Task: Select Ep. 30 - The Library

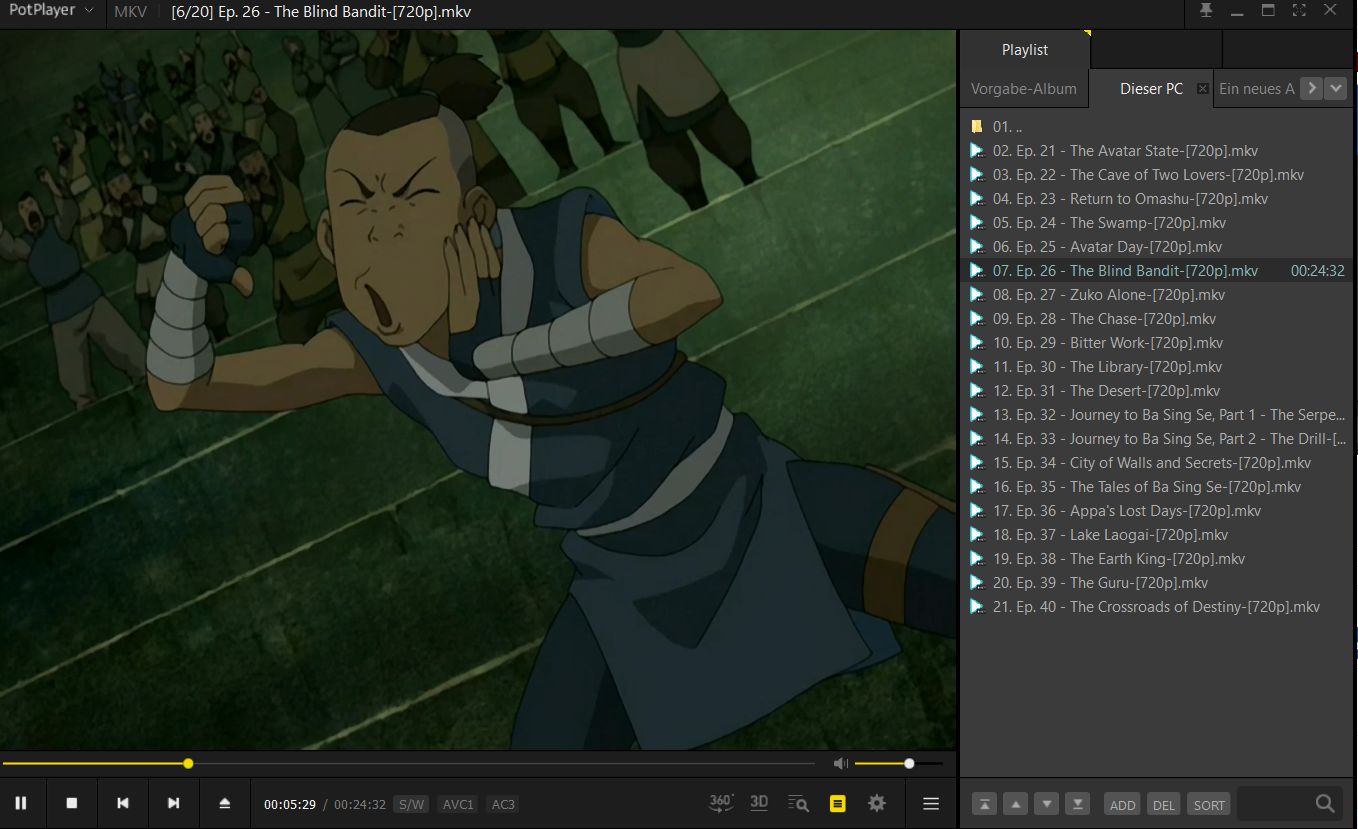Action: tap(1156, 367)
